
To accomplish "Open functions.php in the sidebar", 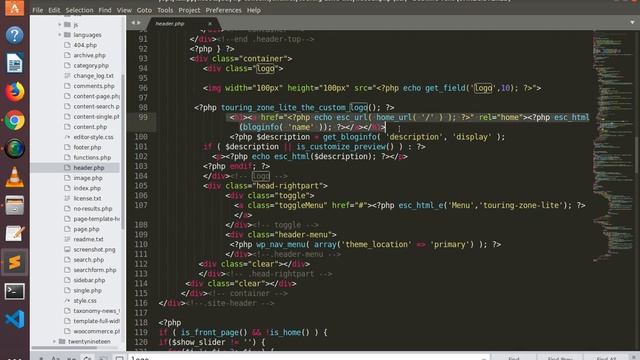I will (92, 158).
